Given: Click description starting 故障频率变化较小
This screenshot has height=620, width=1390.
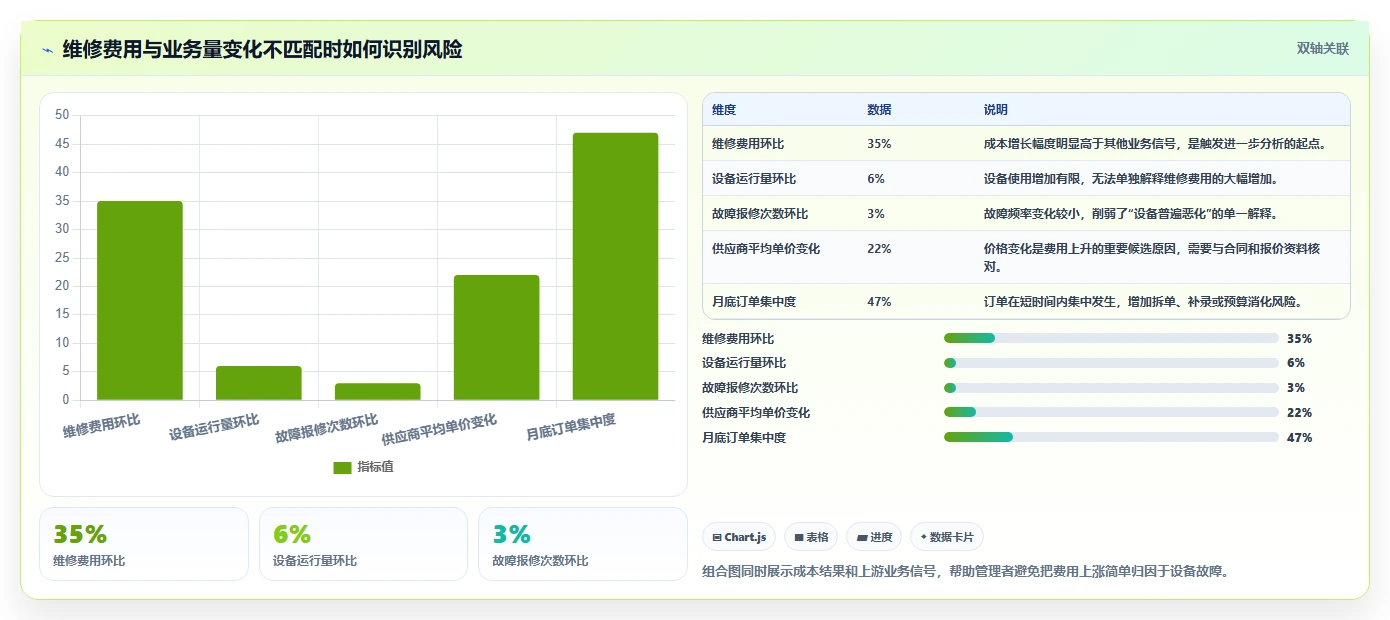Looking at the screenshot, I should click(x=1133, y=214).
